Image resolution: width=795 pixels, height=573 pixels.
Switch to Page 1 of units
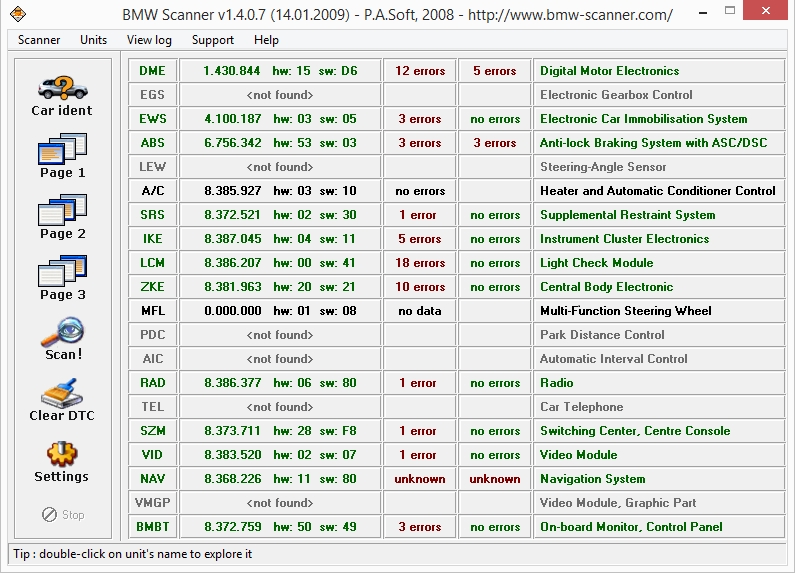pyautogui.click(x=62, y=156)
